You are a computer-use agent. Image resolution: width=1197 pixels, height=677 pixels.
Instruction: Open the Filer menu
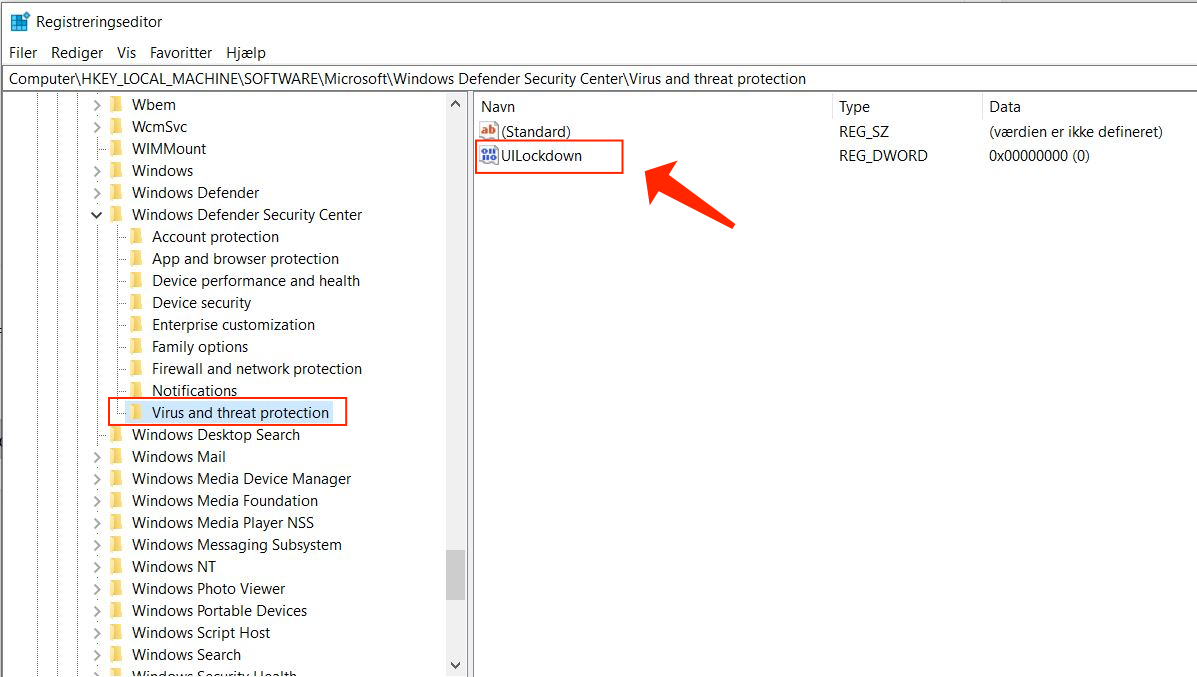coord(22,52)
